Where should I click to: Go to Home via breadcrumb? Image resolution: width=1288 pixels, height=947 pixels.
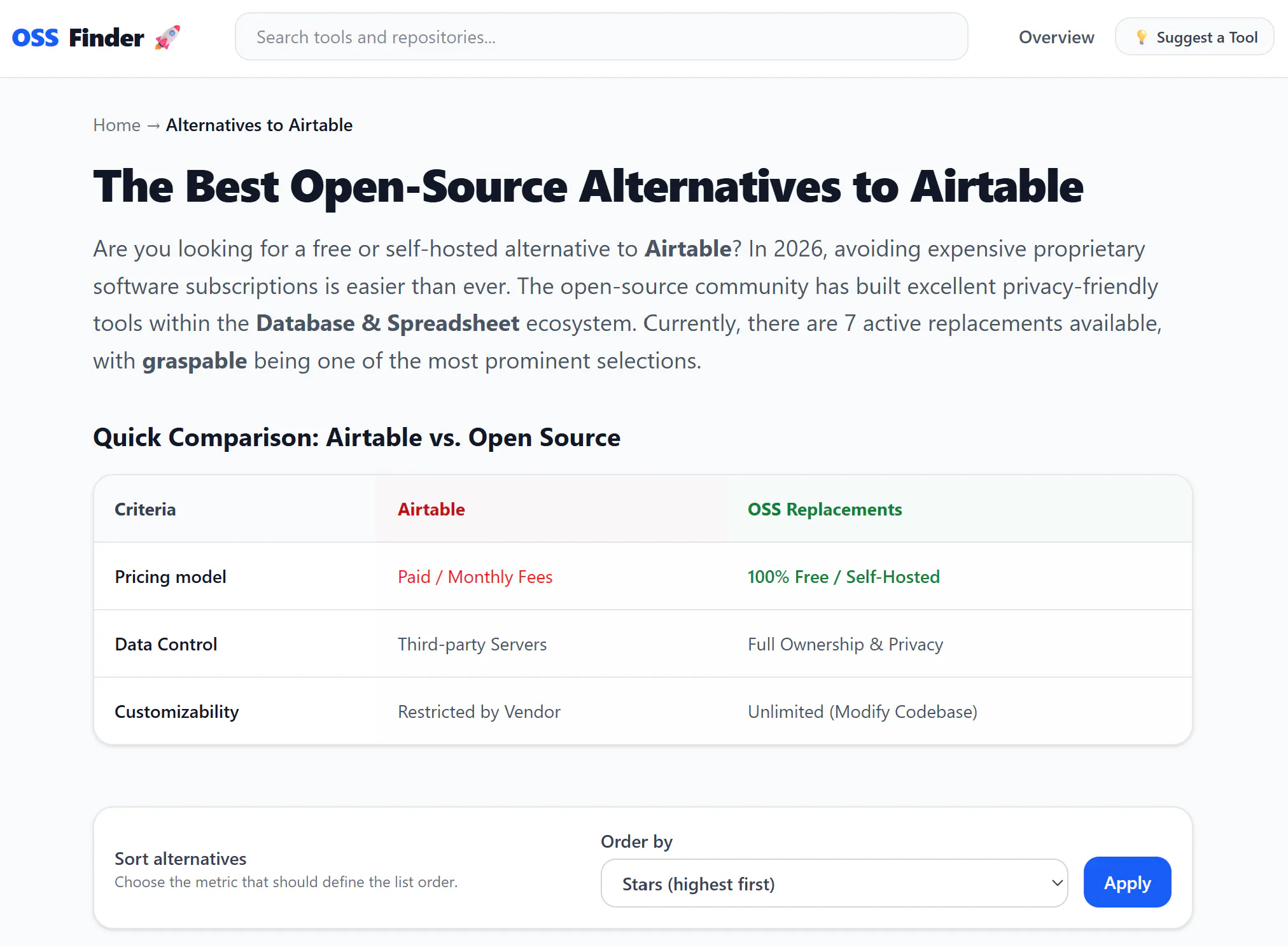[117, 125]
